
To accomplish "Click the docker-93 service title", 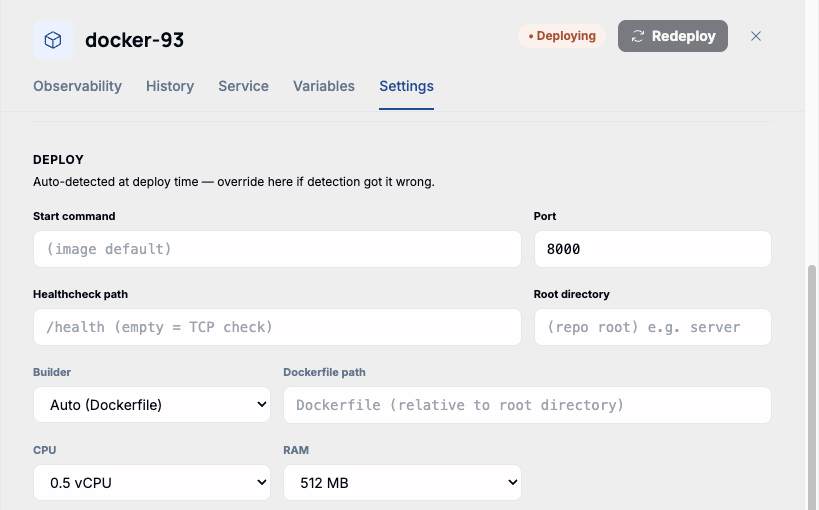I will click(135, 40).
